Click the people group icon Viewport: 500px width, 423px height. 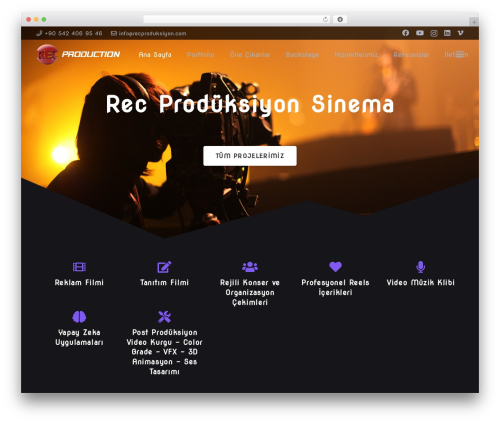(x=250, y=267)
